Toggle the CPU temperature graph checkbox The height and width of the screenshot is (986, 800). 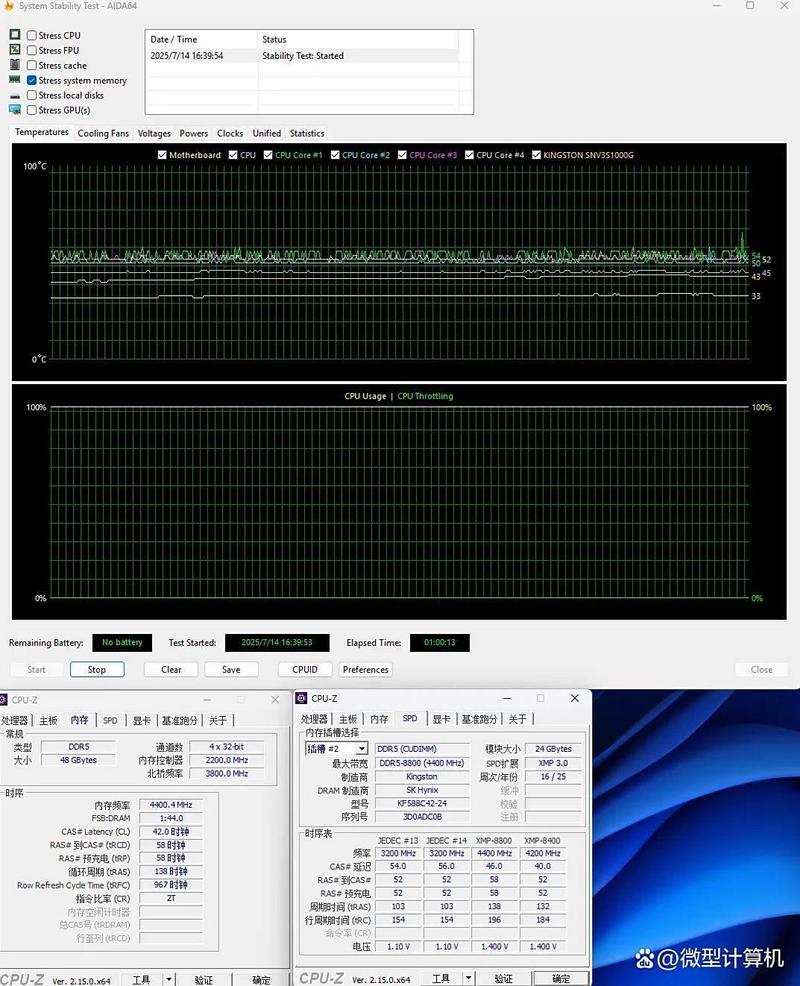click(x=233, y=155)
